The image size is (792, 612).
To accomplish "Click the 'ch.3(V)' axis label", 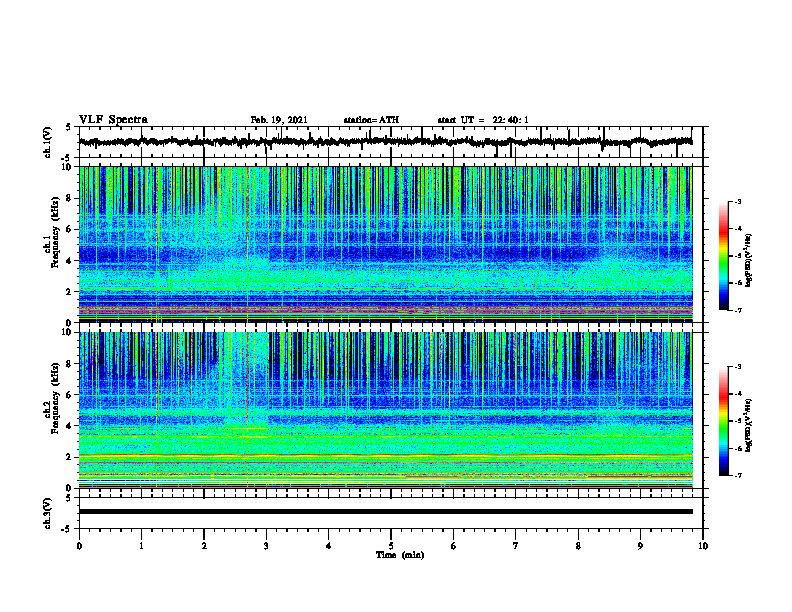I will tap(48, 513).
